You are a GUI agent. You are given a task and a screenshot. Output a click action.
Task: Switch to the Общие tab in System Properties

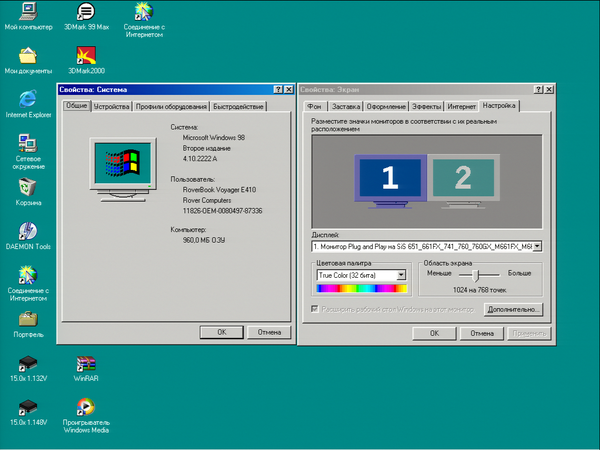click(77, 106)
